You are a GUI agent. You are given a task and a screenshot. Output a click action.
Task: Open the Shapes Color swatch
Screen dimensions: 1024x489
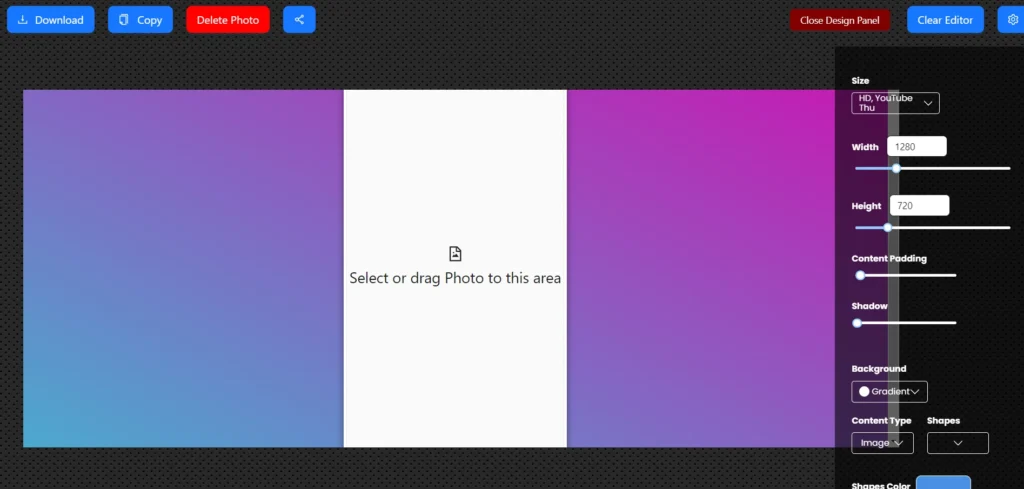(x=943, y=482)
